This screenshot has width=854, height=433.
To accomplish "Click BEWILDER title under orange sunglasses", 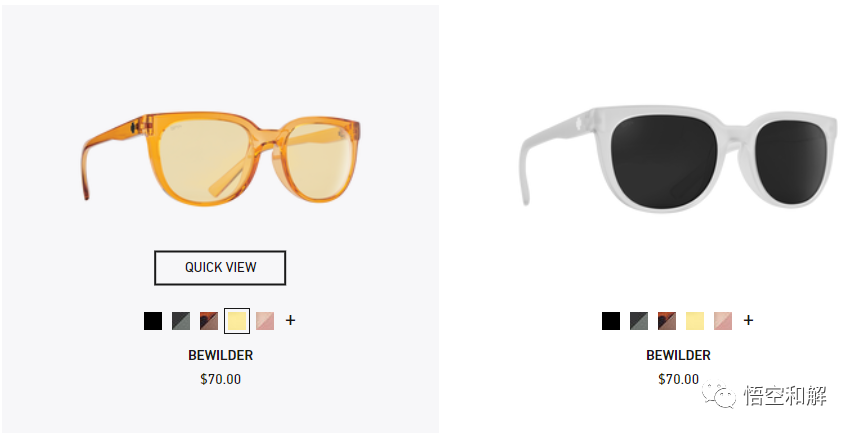I will 221,355.
